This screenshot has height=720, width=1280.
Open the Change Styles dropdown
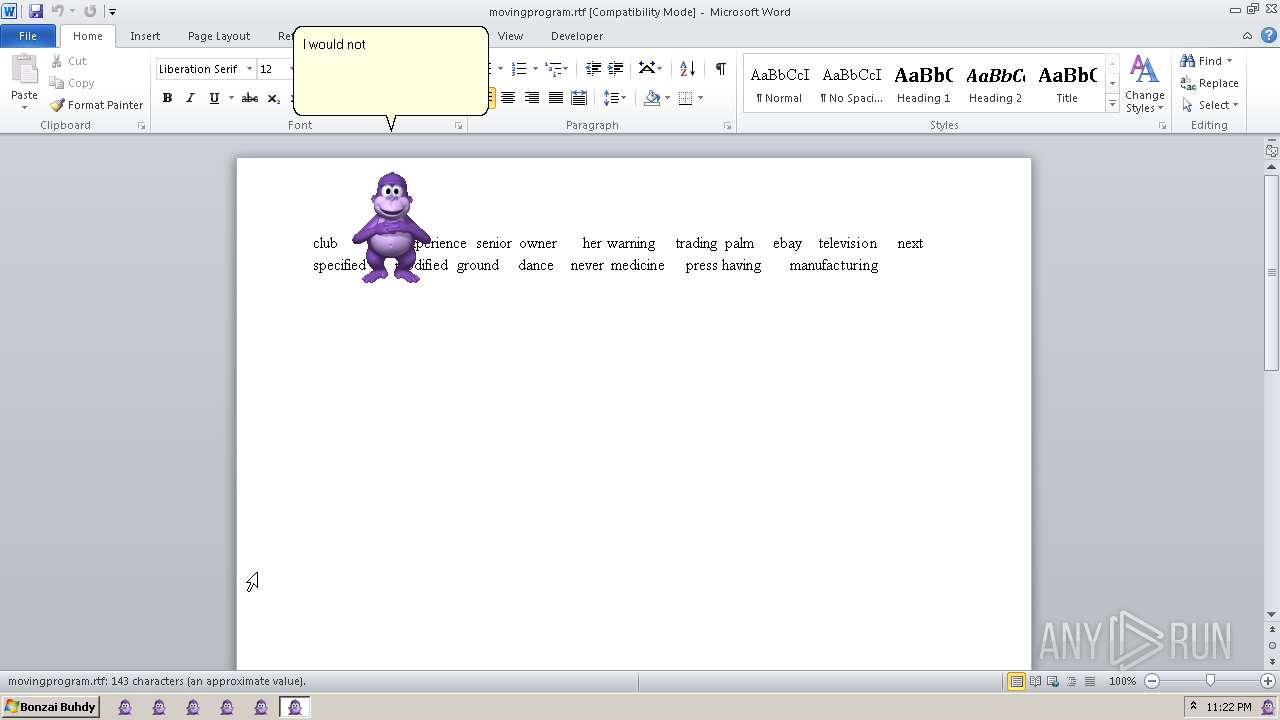coord(1145,85)
